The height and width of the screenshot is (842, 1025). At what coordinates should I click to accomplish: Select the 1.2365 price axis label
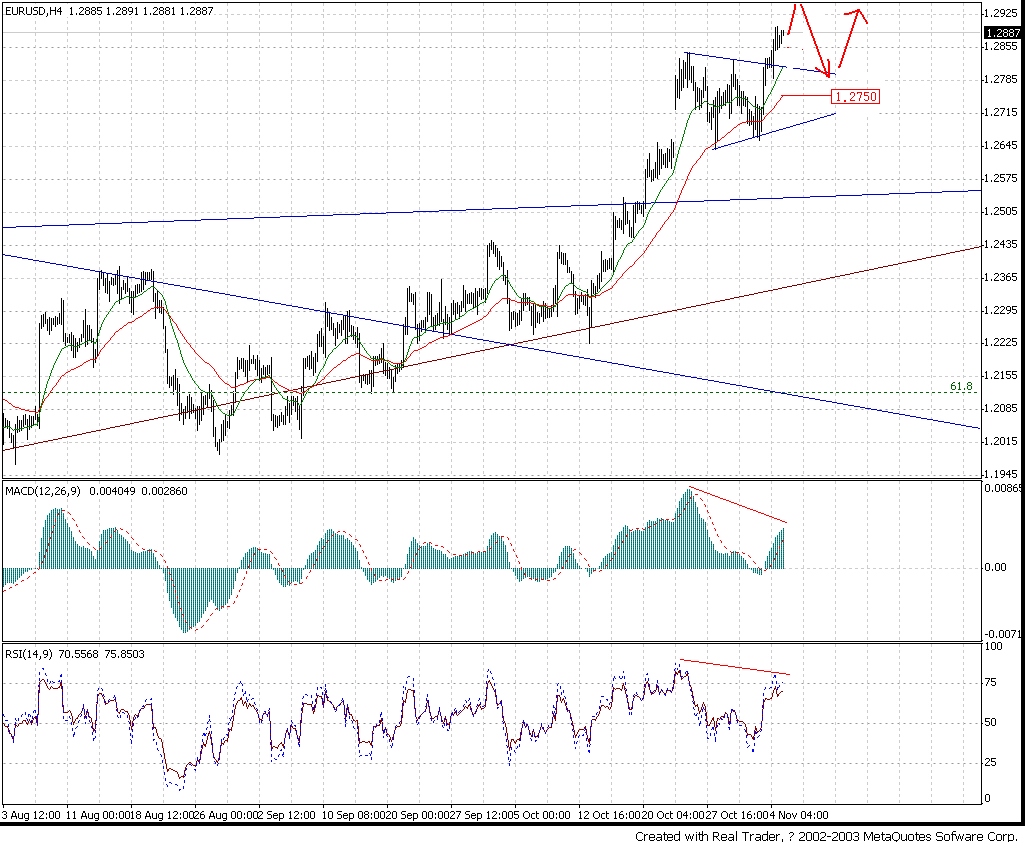pos(1003,278)
